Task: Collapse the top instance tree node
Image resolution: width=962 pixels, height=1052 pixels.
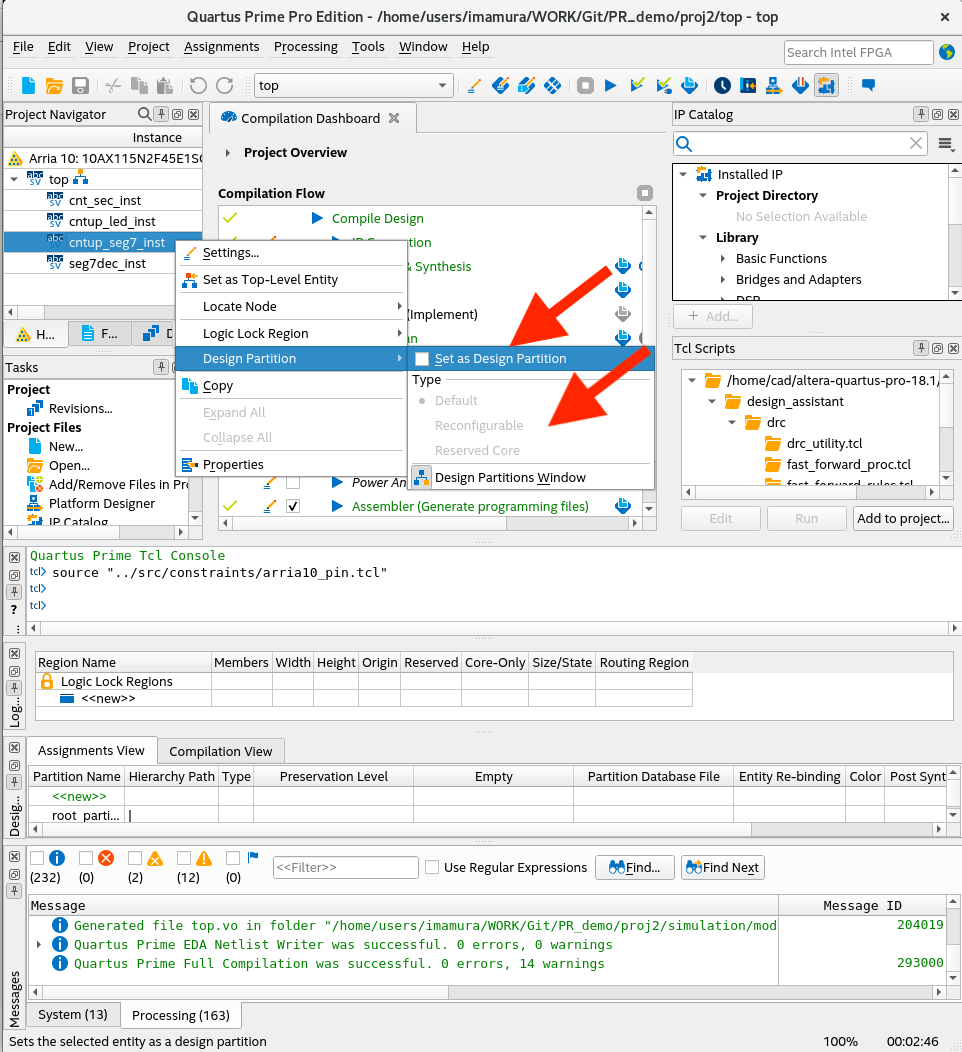Action: click(x=14, y=179)
